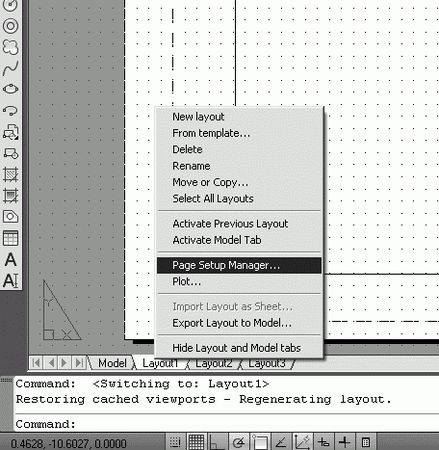Select Rename in the context menu
439x450 pixels.
pos(239,166)
